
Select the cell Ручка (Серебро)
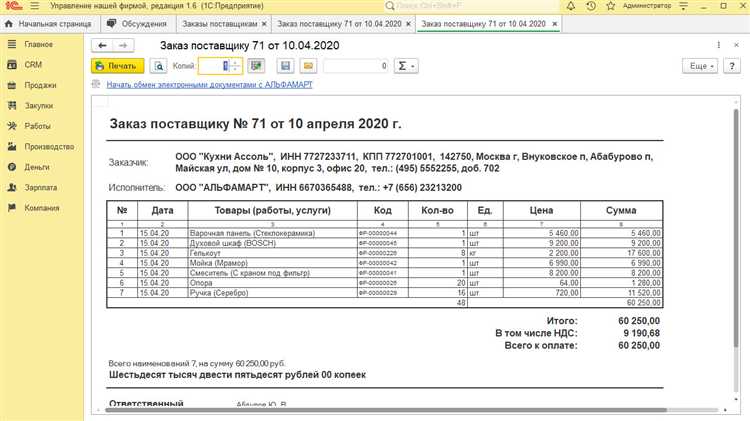pyautogui.click(x=272, y=293)
